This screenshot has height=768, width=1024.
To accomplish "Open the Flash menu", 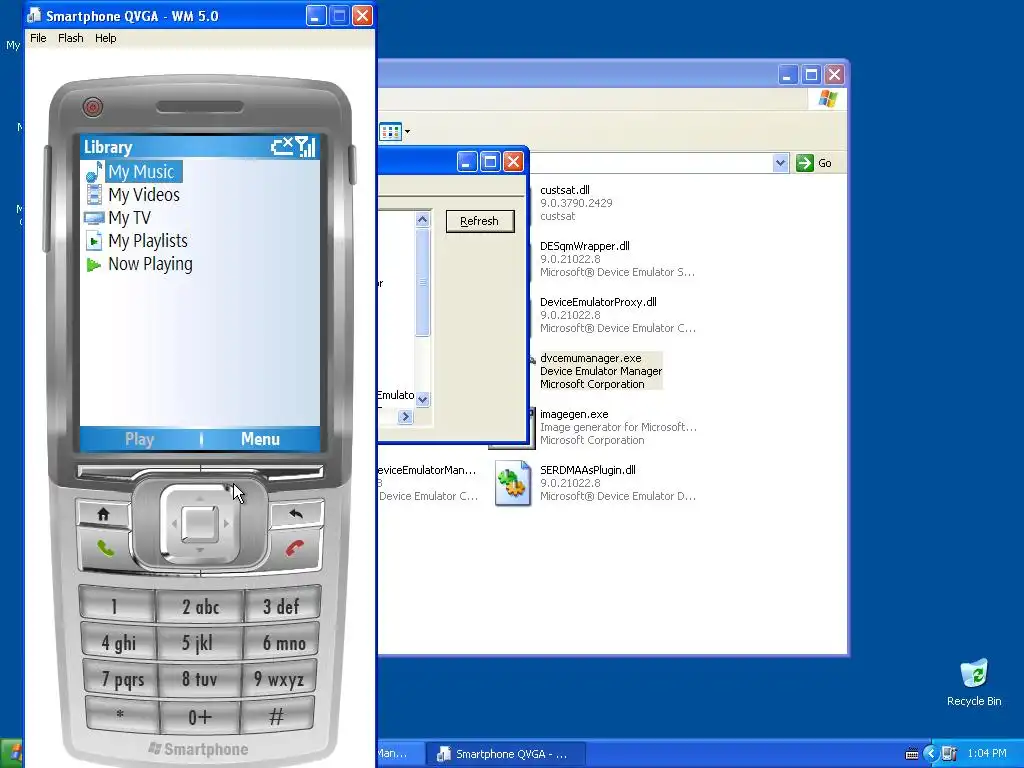I will coord(71,38).
